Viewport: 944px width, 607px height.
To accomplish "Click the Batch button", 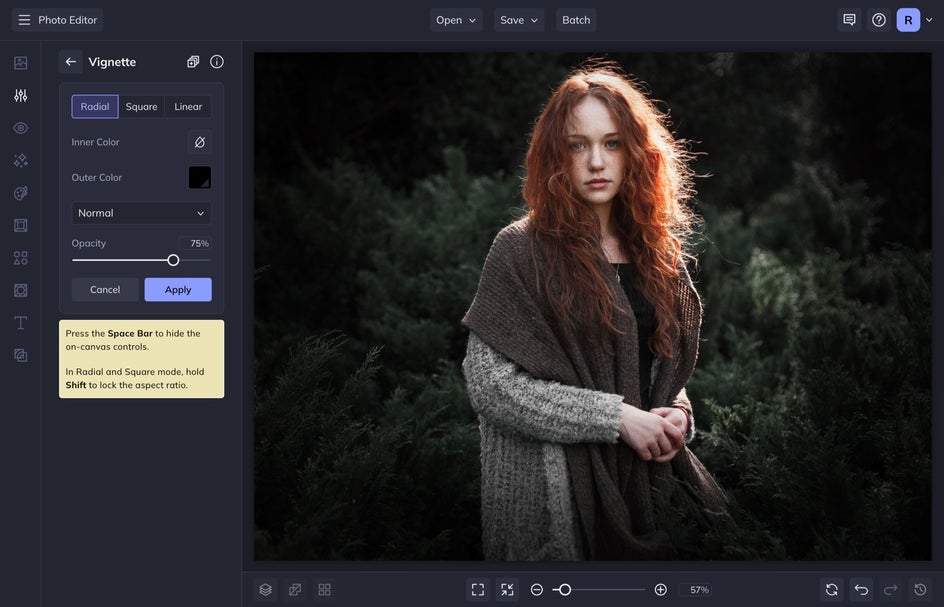I will (576, 20).
